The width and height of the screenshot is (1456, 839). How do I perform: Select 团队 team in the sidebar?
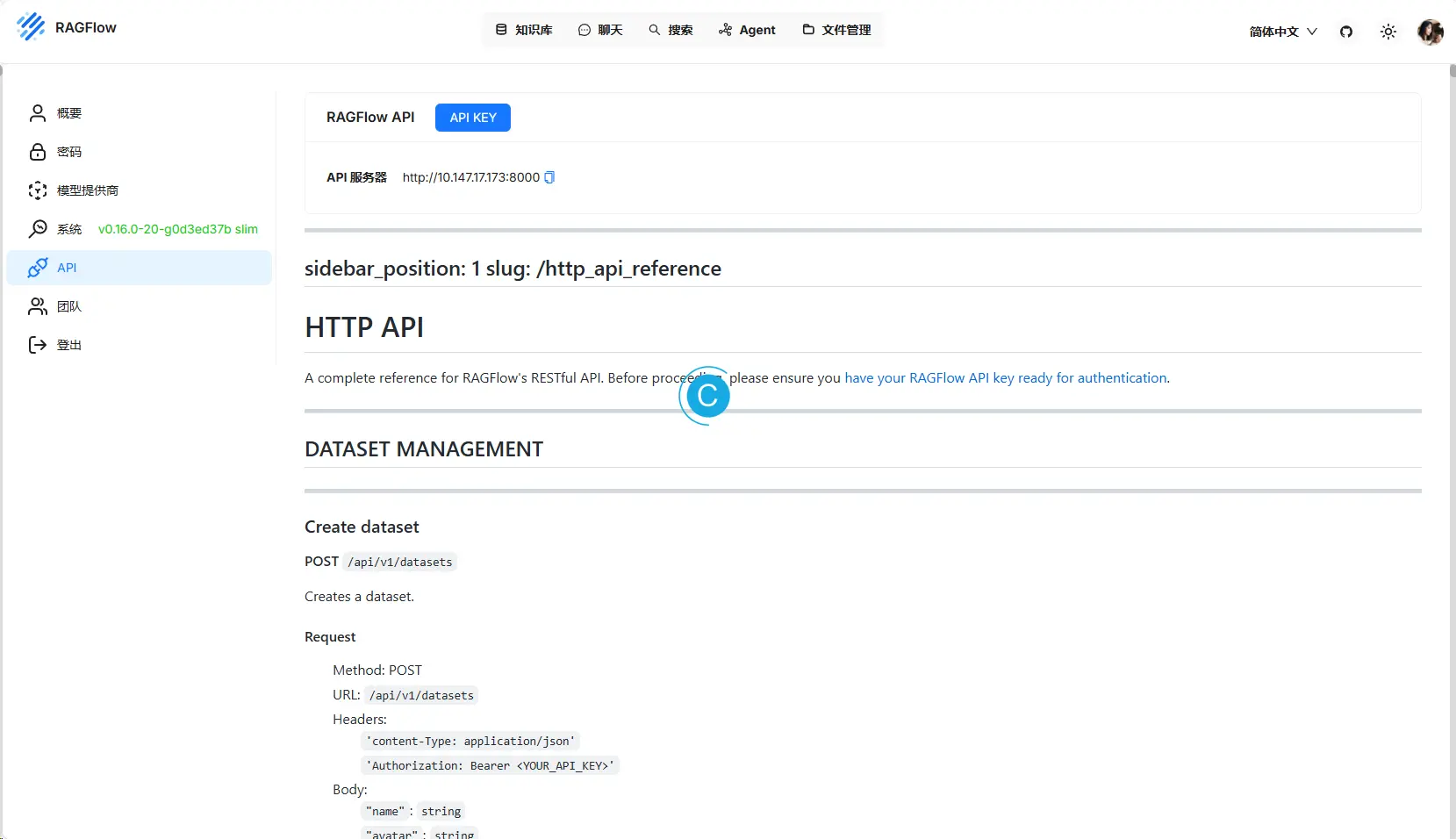(x=140, y=306)
